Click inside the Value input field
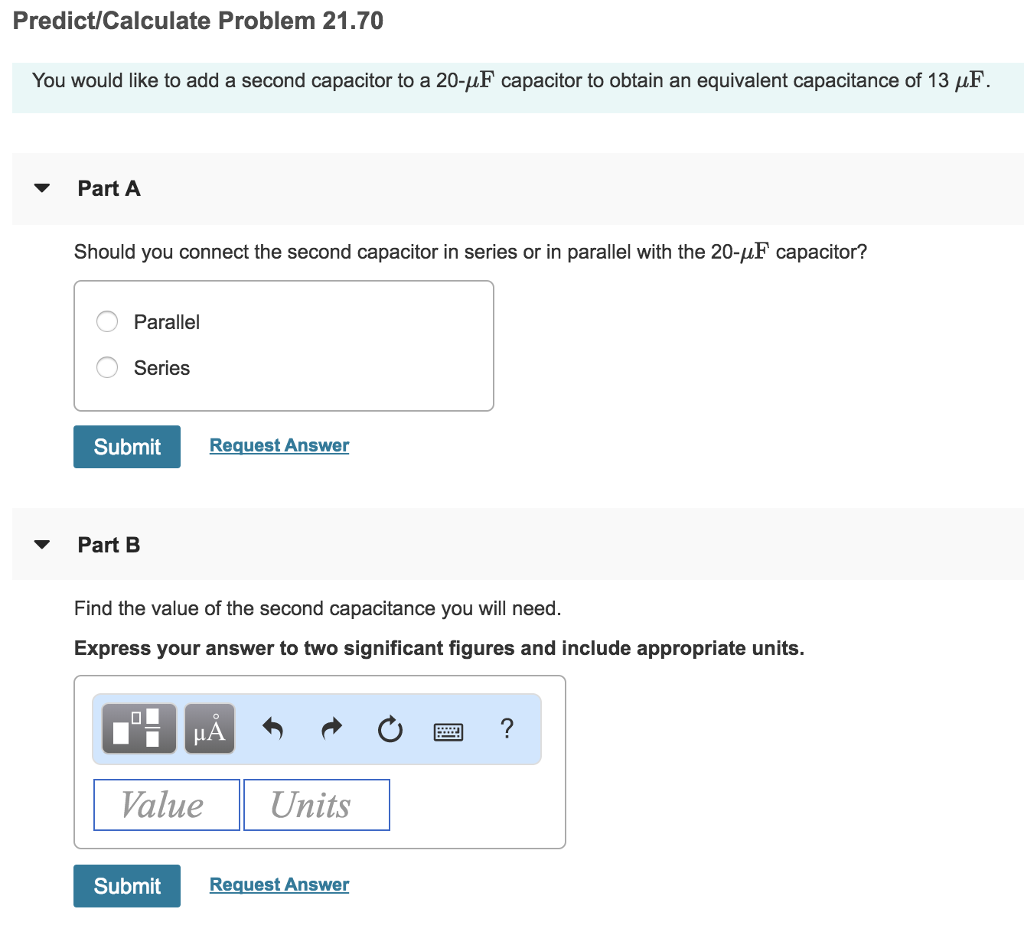 166,804
